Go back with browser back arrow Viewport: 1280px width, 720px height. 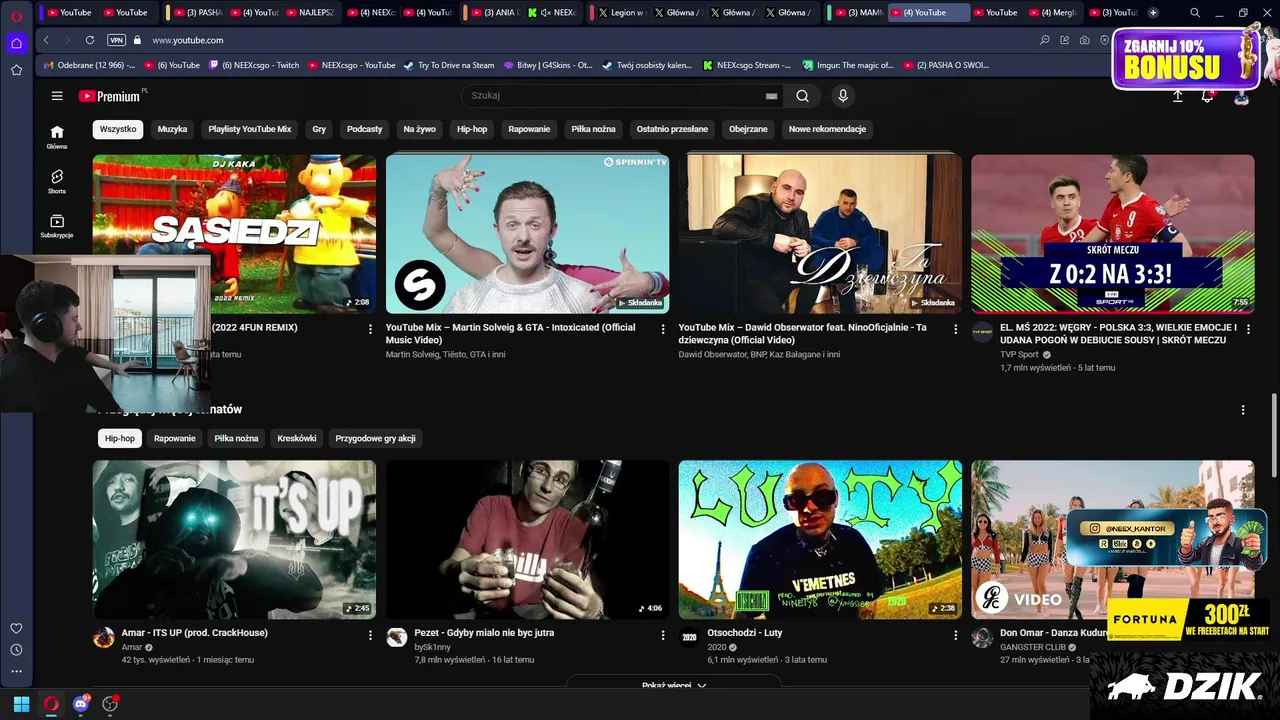[x=46, y=40]
